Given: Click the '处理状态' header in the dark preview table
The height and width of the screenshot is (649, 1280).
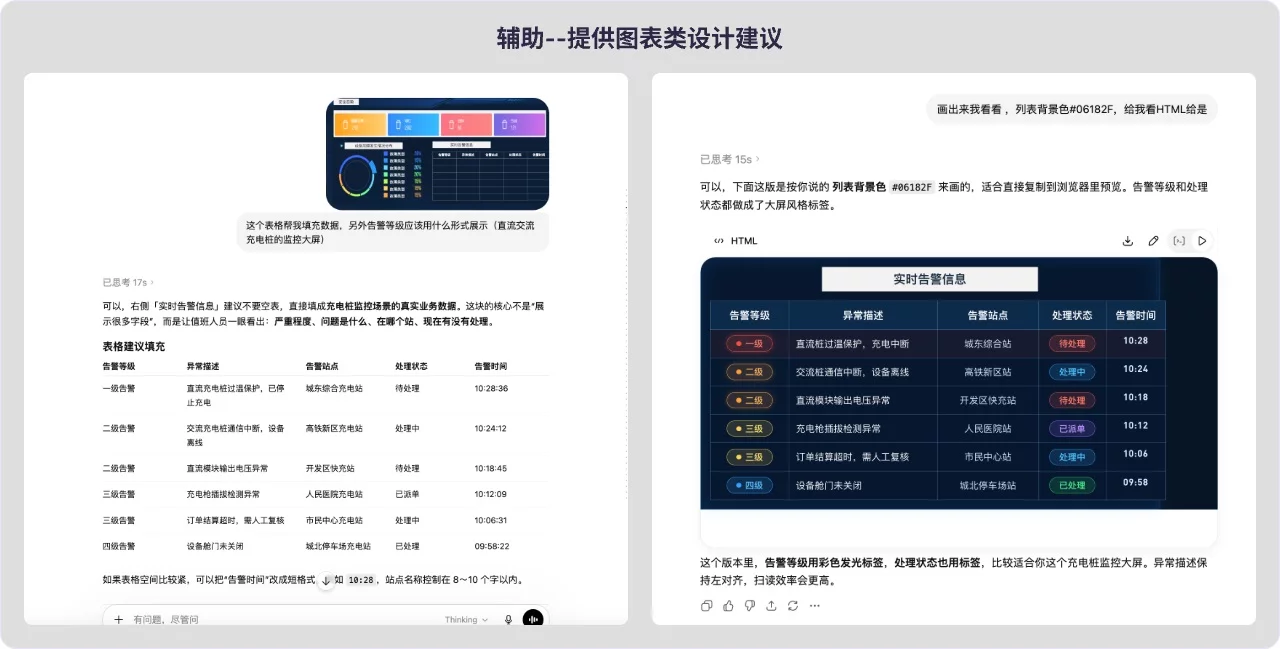Looking at the screenshot, I should coord(1072,315).
